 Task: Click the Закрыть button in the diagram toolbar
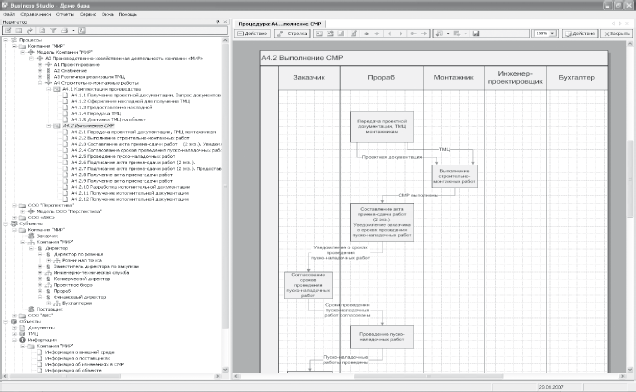617,34
